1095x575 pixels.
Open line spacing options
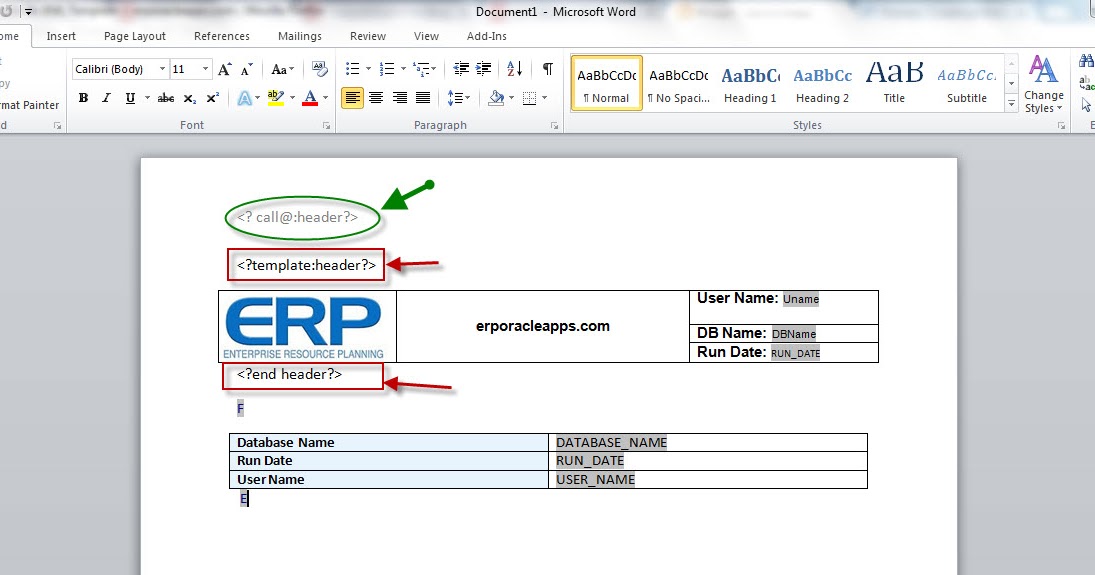click(458, 99)
